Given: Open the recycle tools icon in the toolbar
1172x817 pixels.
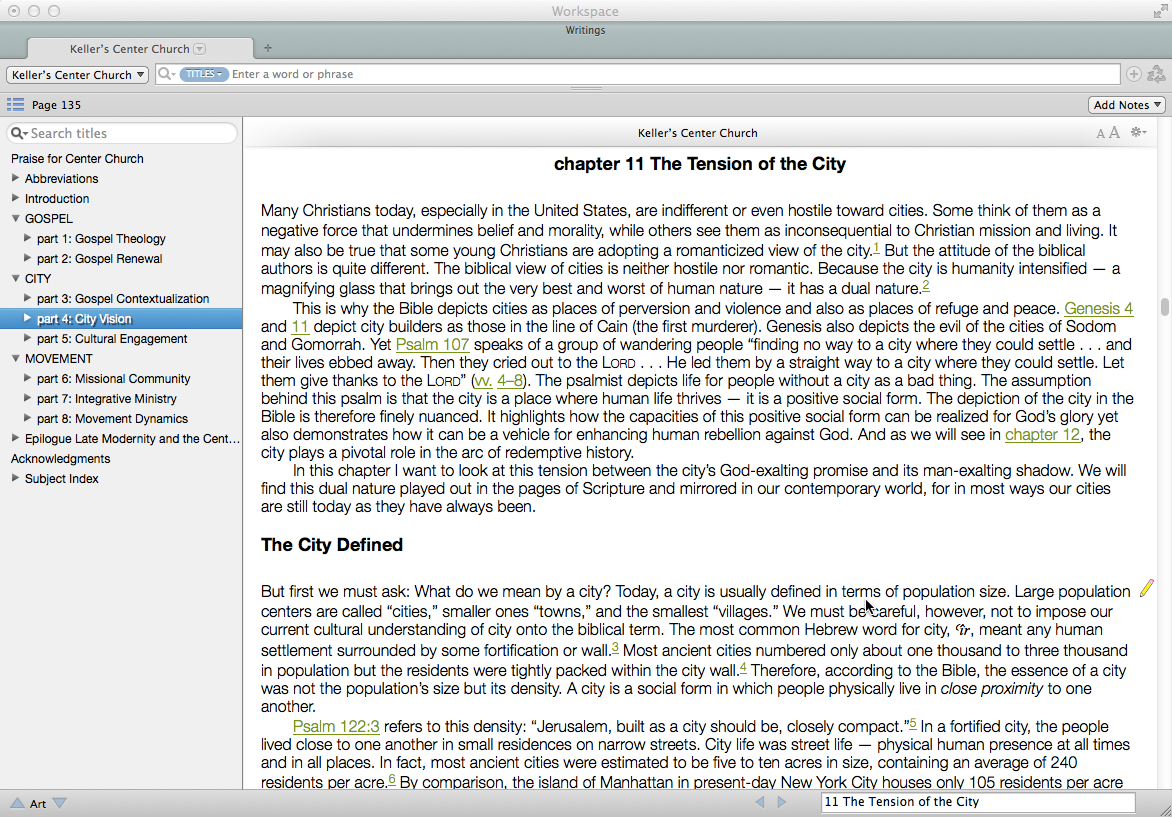Looking at the screenshot, I should click(x=1156, y=73).
